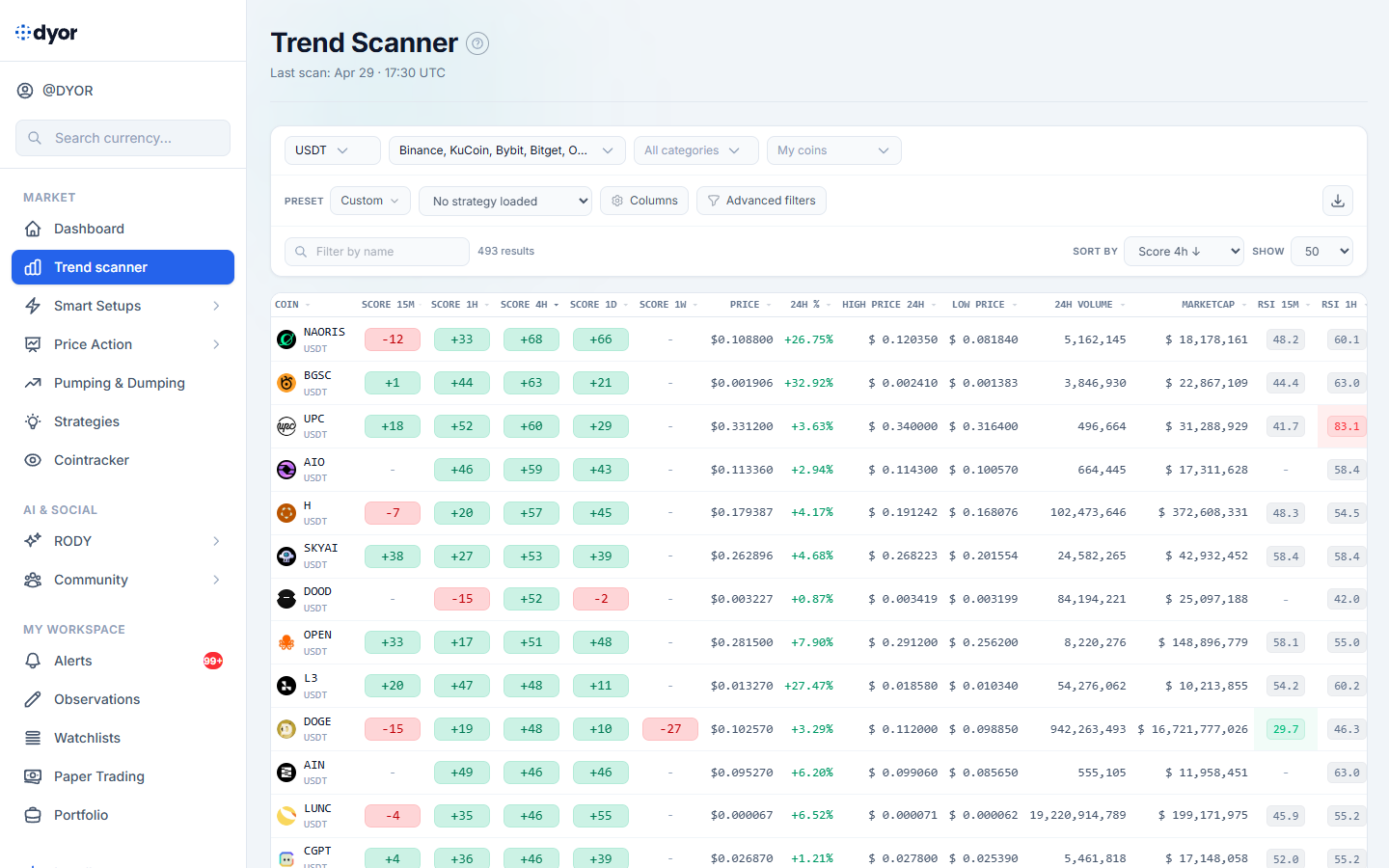Click the Columns button

click(x=644, y=201)
